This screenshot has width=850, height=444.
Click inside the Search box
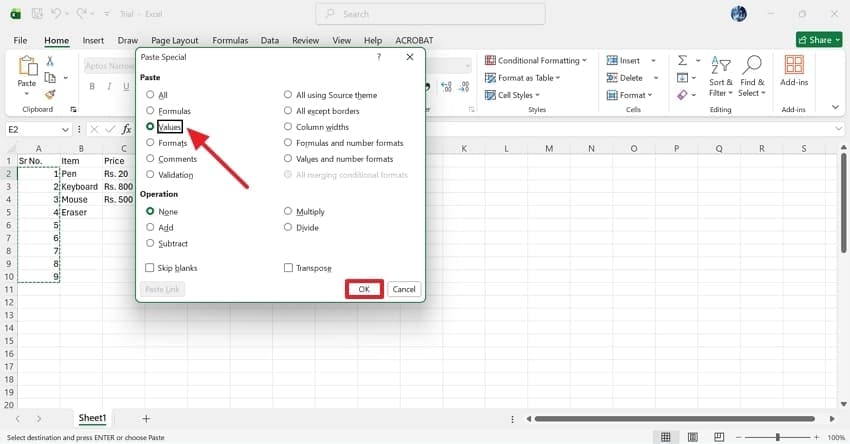[430, 14]
